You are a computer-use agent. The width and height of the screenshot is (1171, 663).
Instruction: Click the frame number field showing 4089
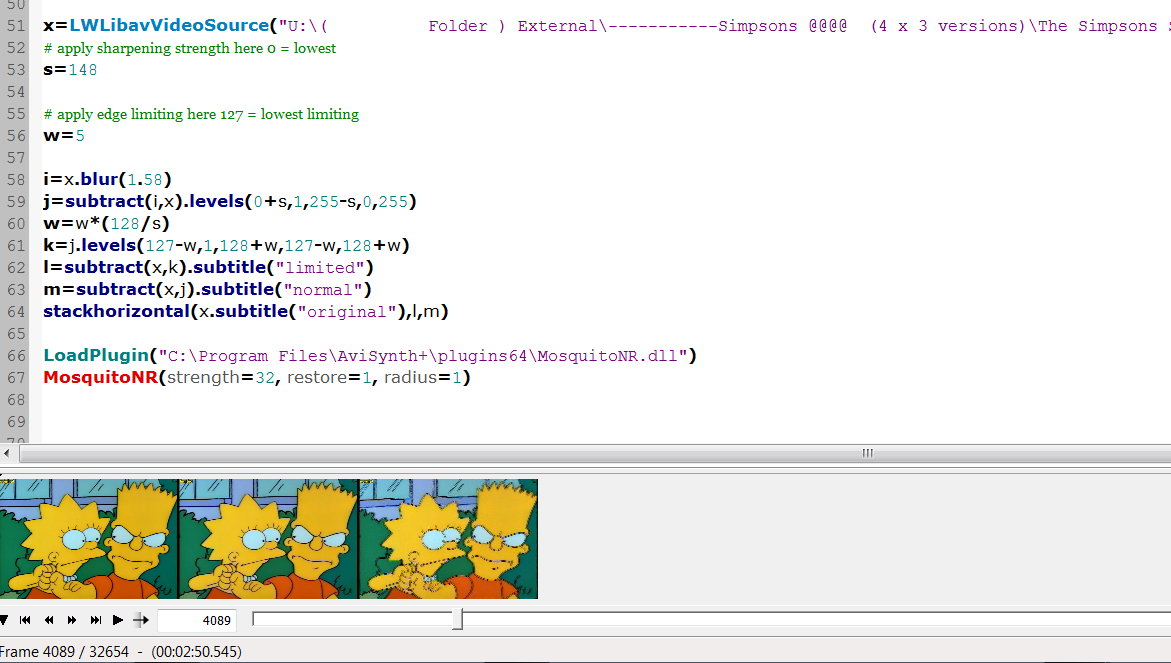click(x=196, y=620)
